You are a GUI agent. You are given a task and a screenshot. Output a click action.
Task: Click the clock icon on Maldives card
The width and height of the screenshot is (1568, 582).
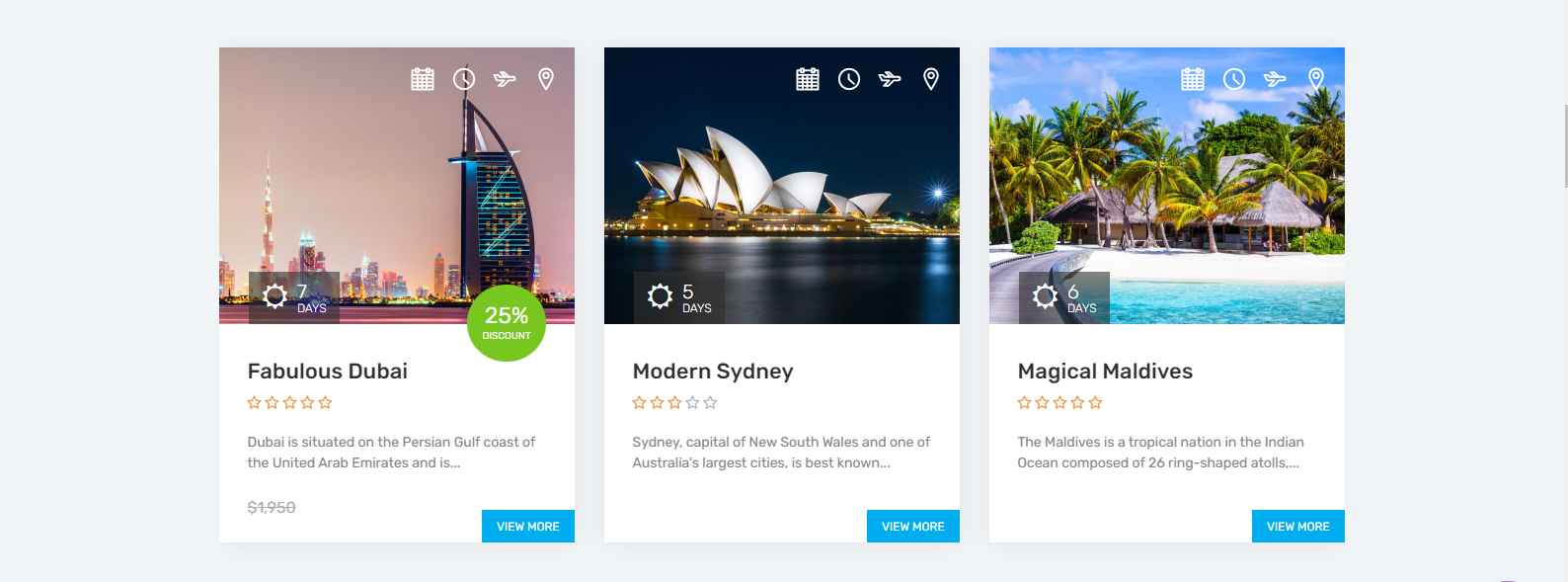point(1234,79)
